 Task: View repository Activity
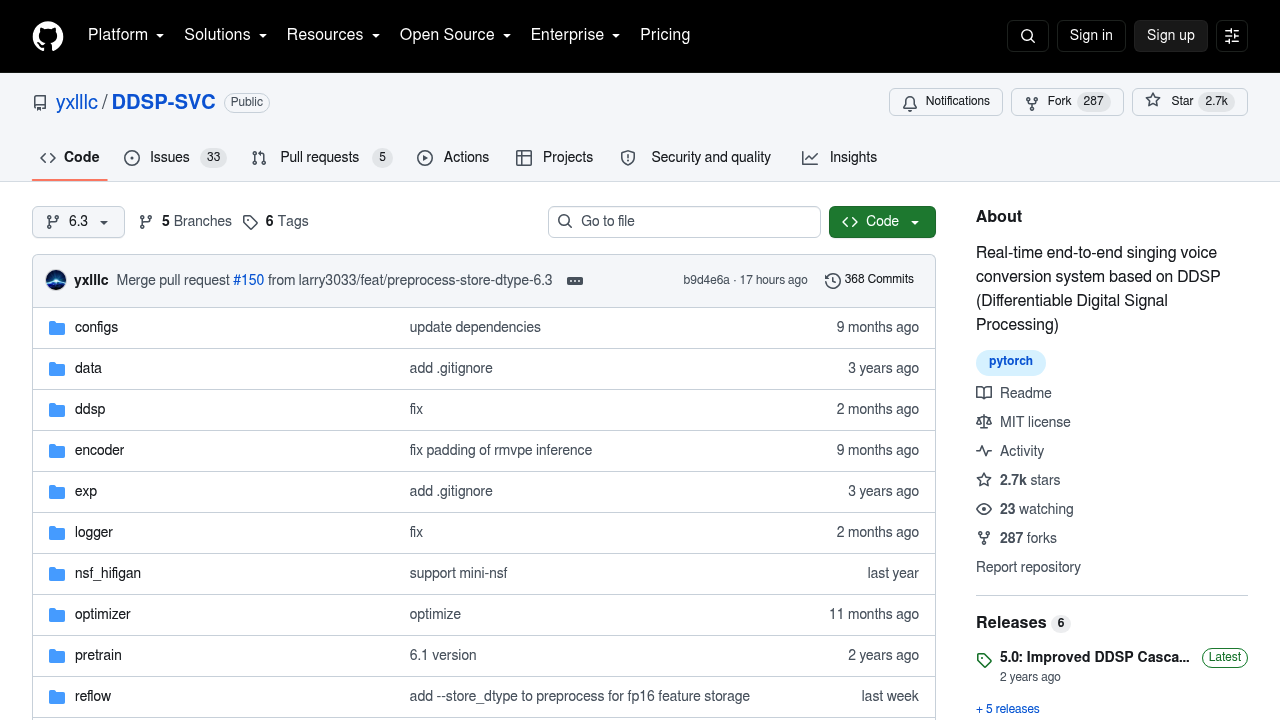coord(1010,451)
